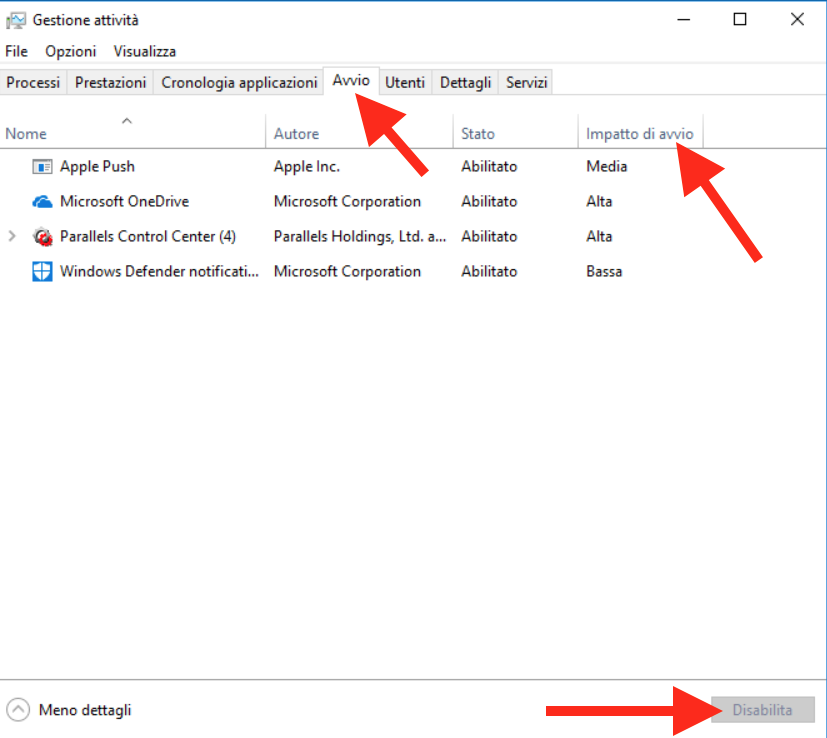The height and width of the screenshot is (738, 827).
Task: Expand the Parallels Control Center group
Action: point(12,236)
